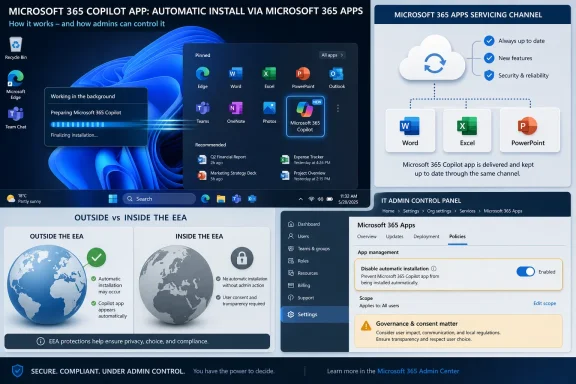Click the Wi-Fi icon in the system tray
This screenshot has height=384, width=576.
(x=311, y=199)
